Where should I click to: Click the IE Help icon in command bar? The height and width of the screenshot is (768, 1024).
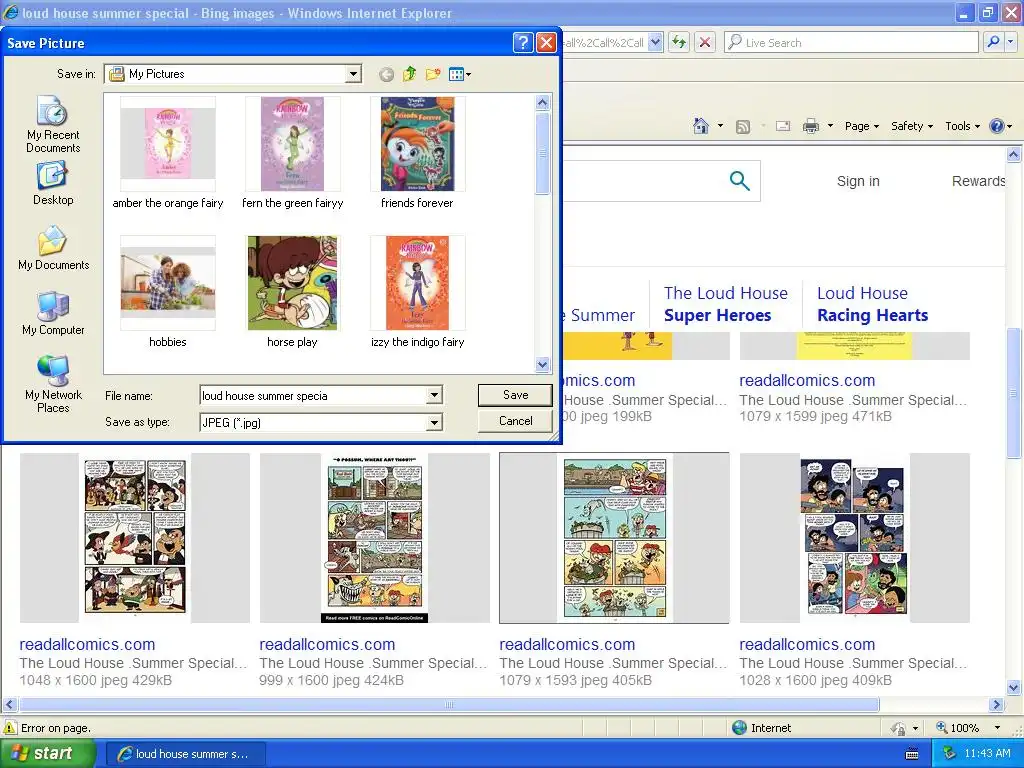click(x=997, y=126)
